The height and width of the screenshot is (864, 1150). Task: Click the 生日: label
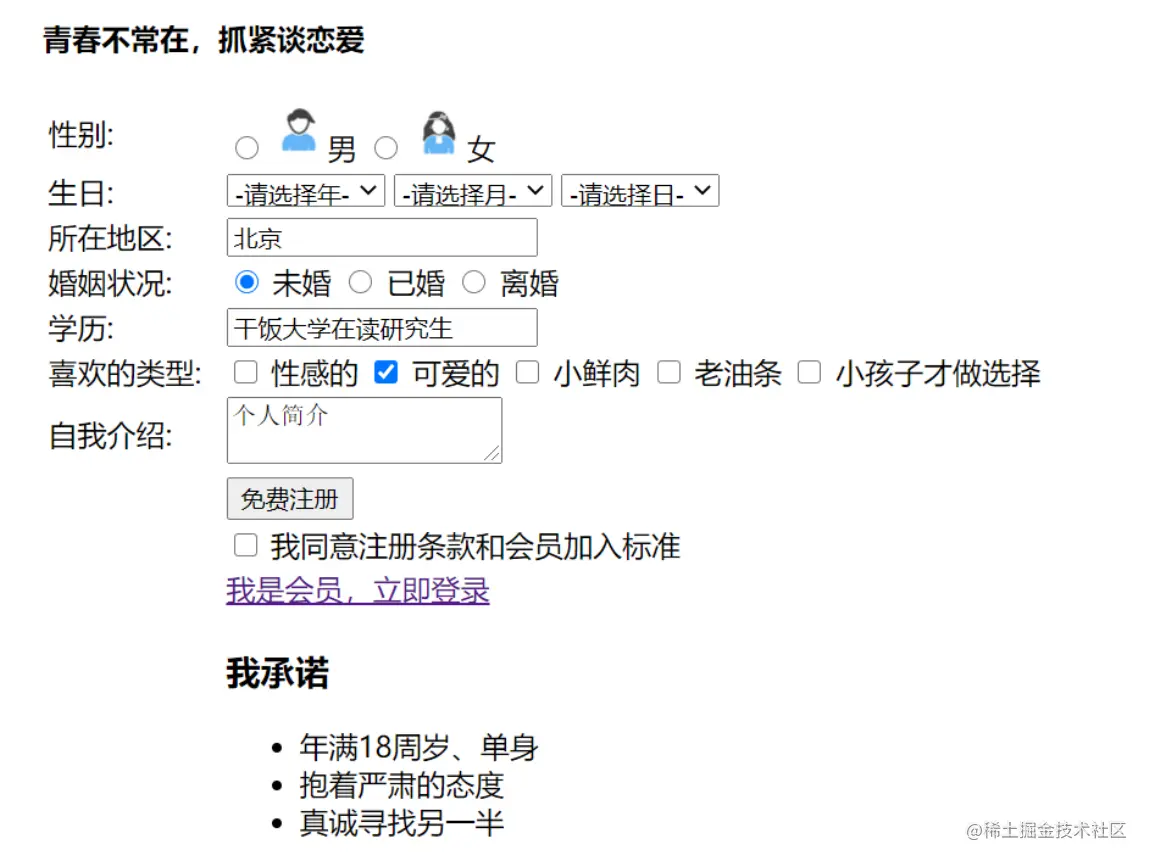tap(81, 194)
